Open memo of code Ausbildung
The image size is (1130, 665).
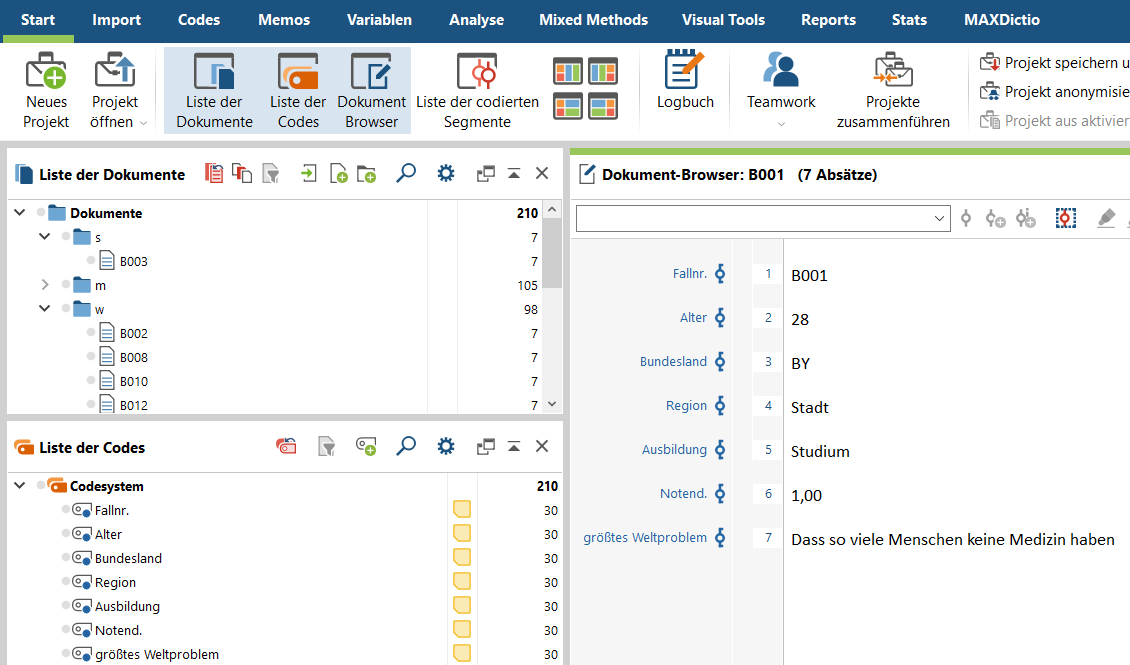coord(462,605)
